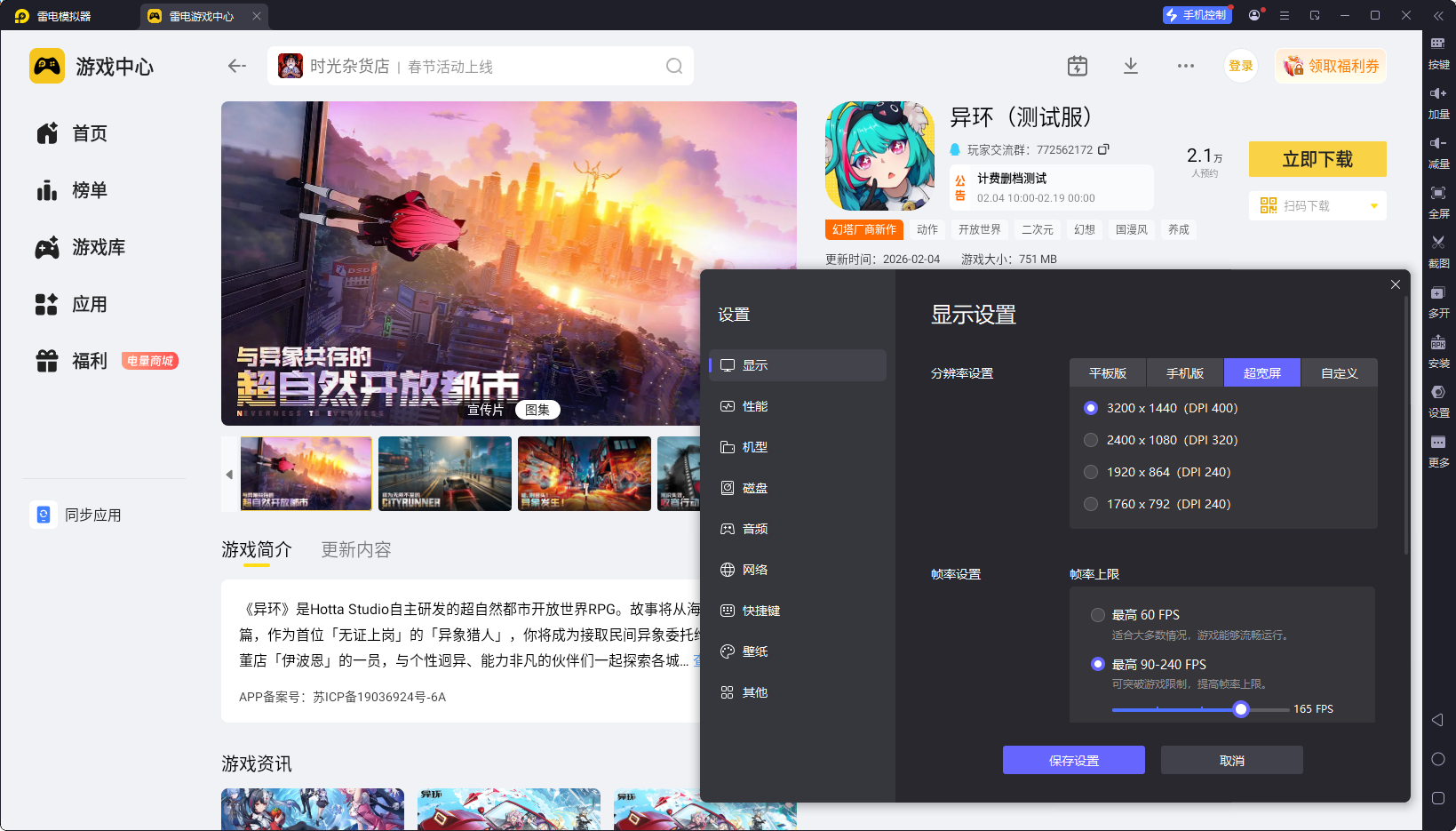The width and height of the screenshot is (1456, 831).
Task: Open the download manager icon
Action: [1131, 66]
